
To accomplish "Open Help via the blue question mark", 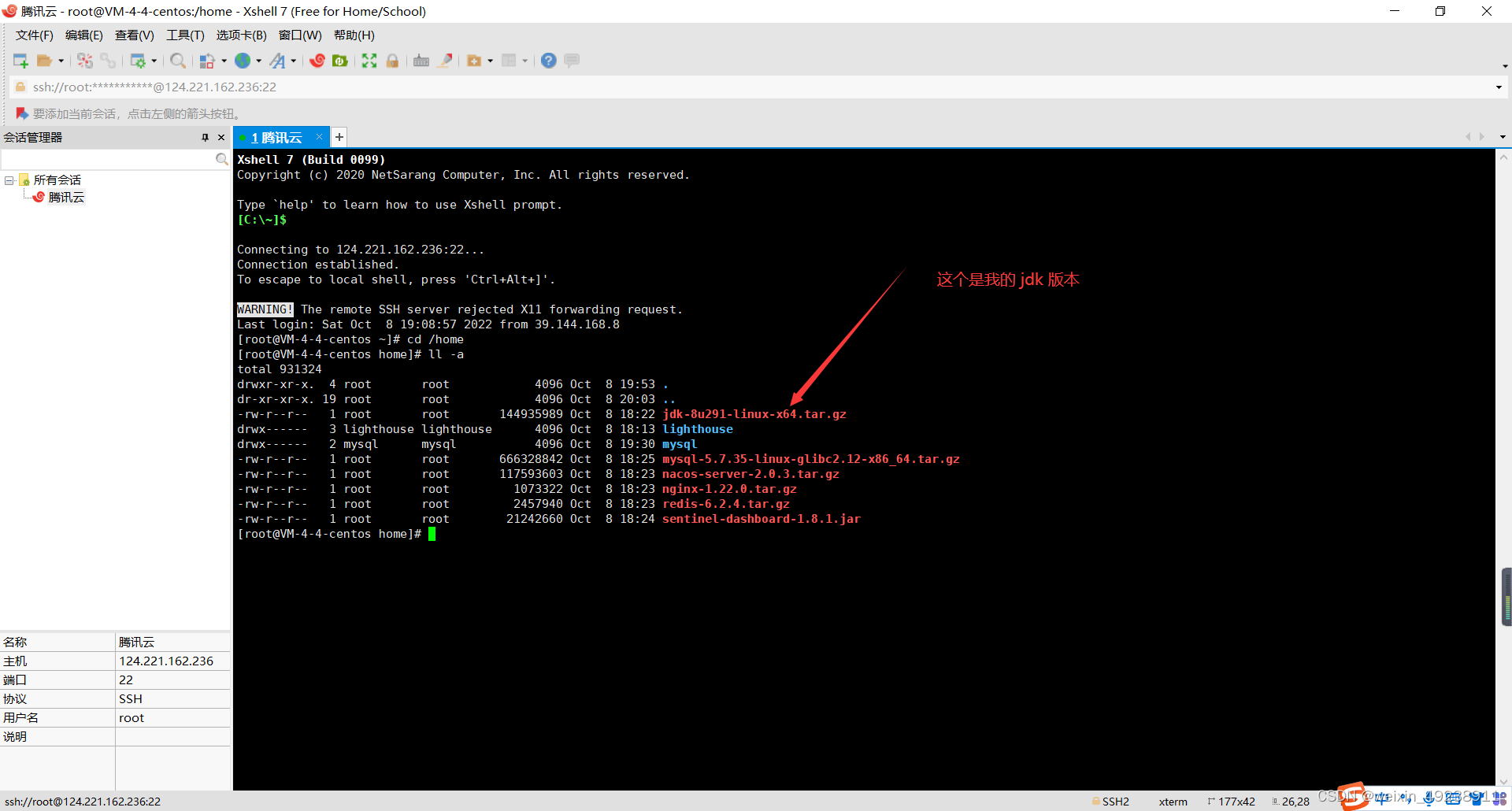I will pyautogui.click(x=549, y=61).
